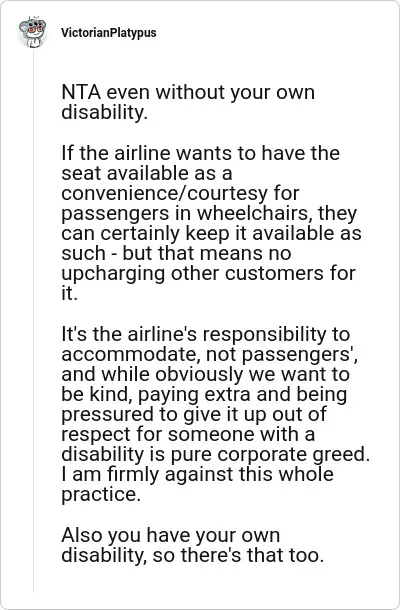This screenshot has height=610, width=400.
Task: Select the "convenience/courtesy for" line
Action: pyautogui.click(x=180, y=193)
